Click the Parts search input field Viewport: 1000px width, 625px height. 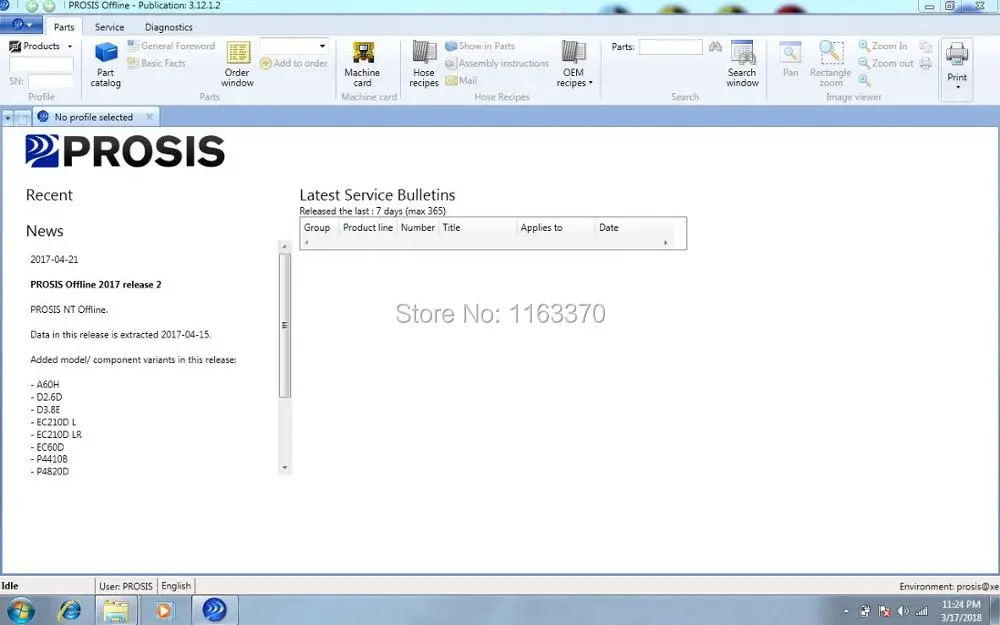(670, 47)
